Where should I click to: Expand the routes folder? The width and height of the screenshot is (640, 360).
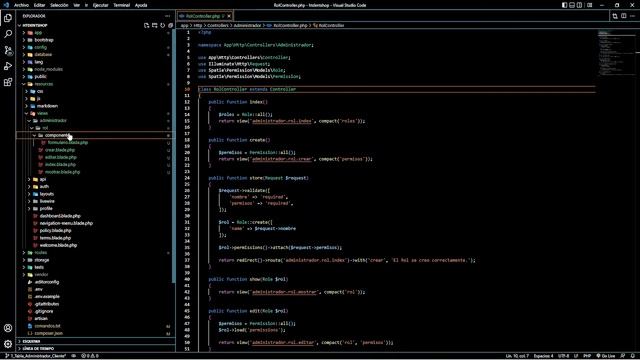point(40,253)
